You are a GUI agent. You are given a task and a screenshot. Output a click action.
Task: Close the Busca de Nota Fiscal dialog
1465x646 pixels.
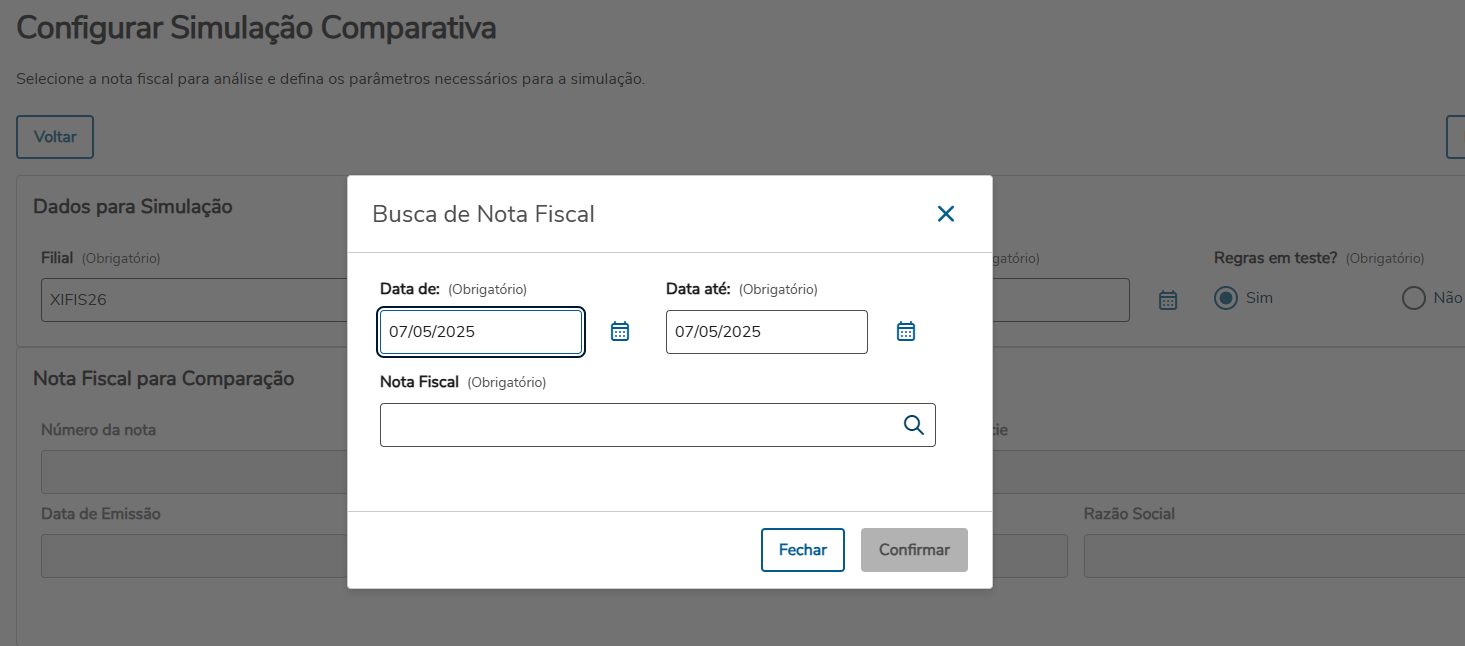point(945,214)
